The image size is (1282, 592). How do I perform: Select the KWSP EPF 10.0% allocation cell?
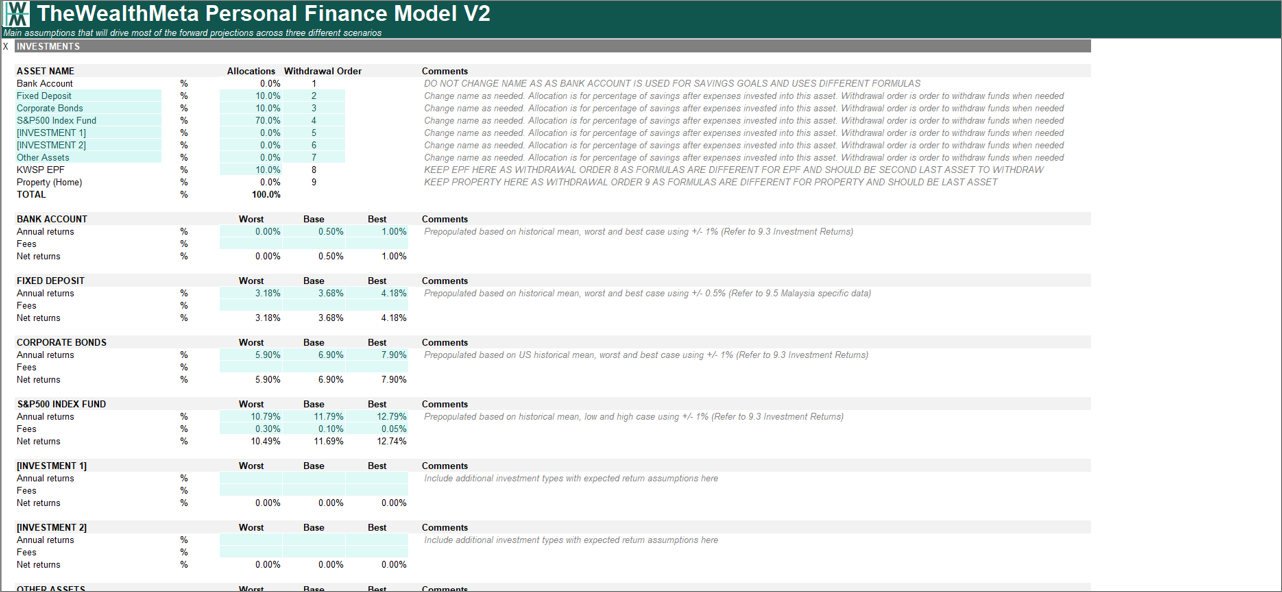click(251, 170)
